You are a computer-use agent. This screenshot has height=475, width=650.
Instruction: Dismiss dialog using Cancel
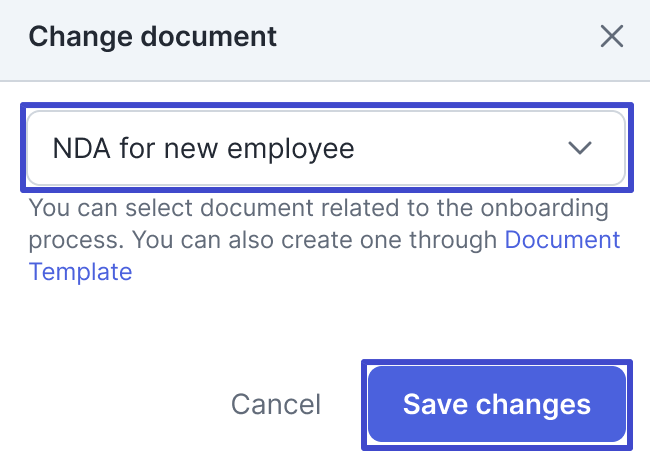tap(276, 404)
